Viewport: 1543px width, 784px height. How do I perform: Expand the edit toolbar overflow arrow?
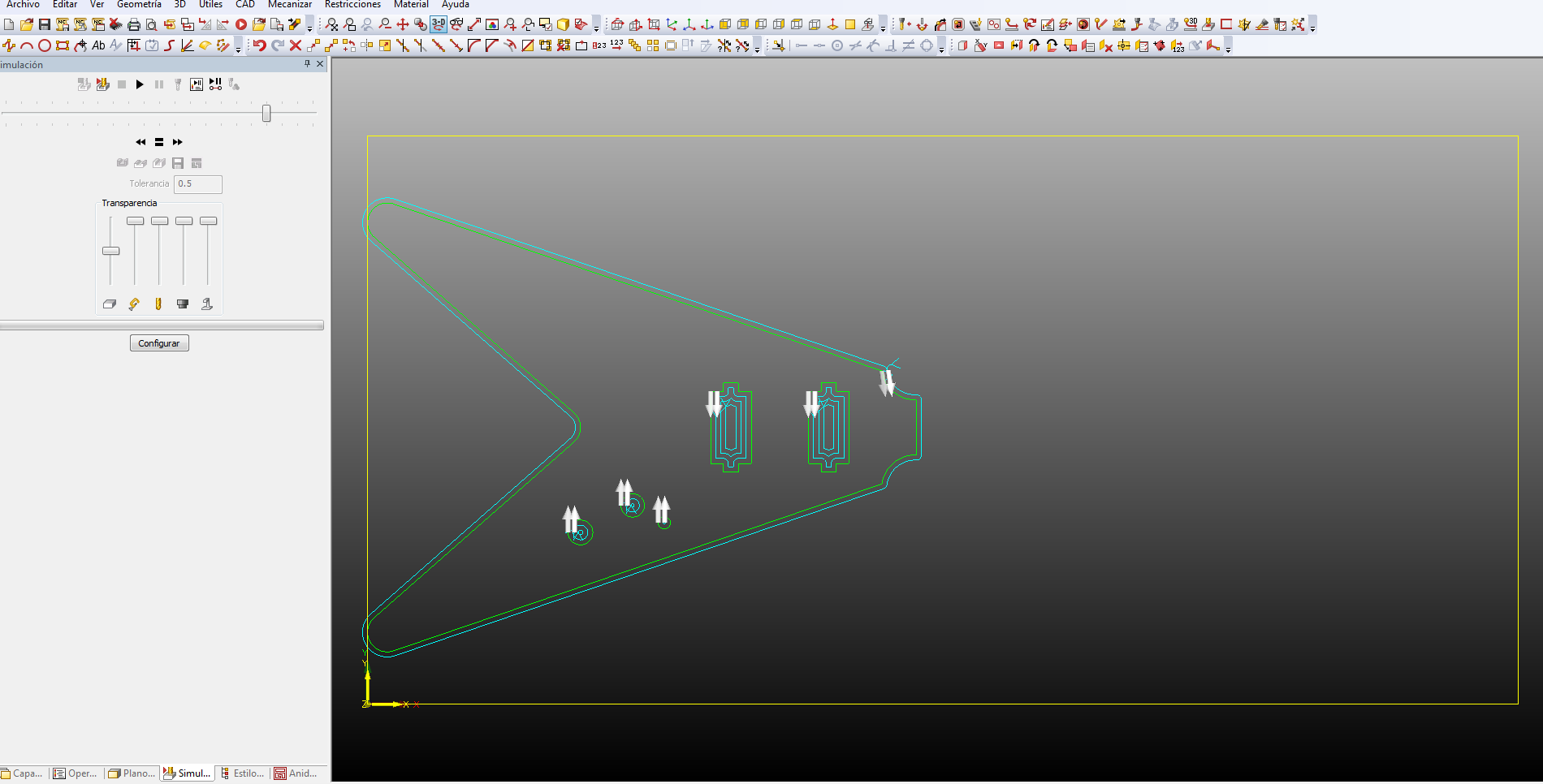757,47
